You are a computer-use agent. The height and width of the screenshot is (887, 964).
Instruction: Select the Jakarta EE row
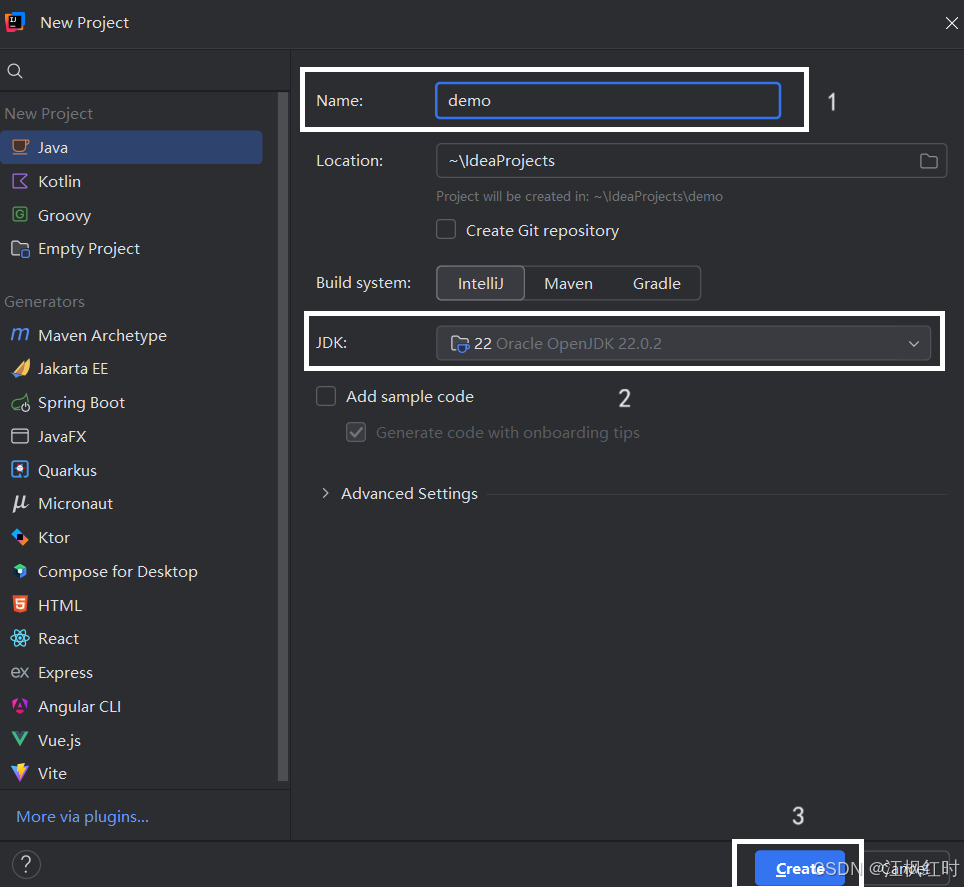[132, 368]
